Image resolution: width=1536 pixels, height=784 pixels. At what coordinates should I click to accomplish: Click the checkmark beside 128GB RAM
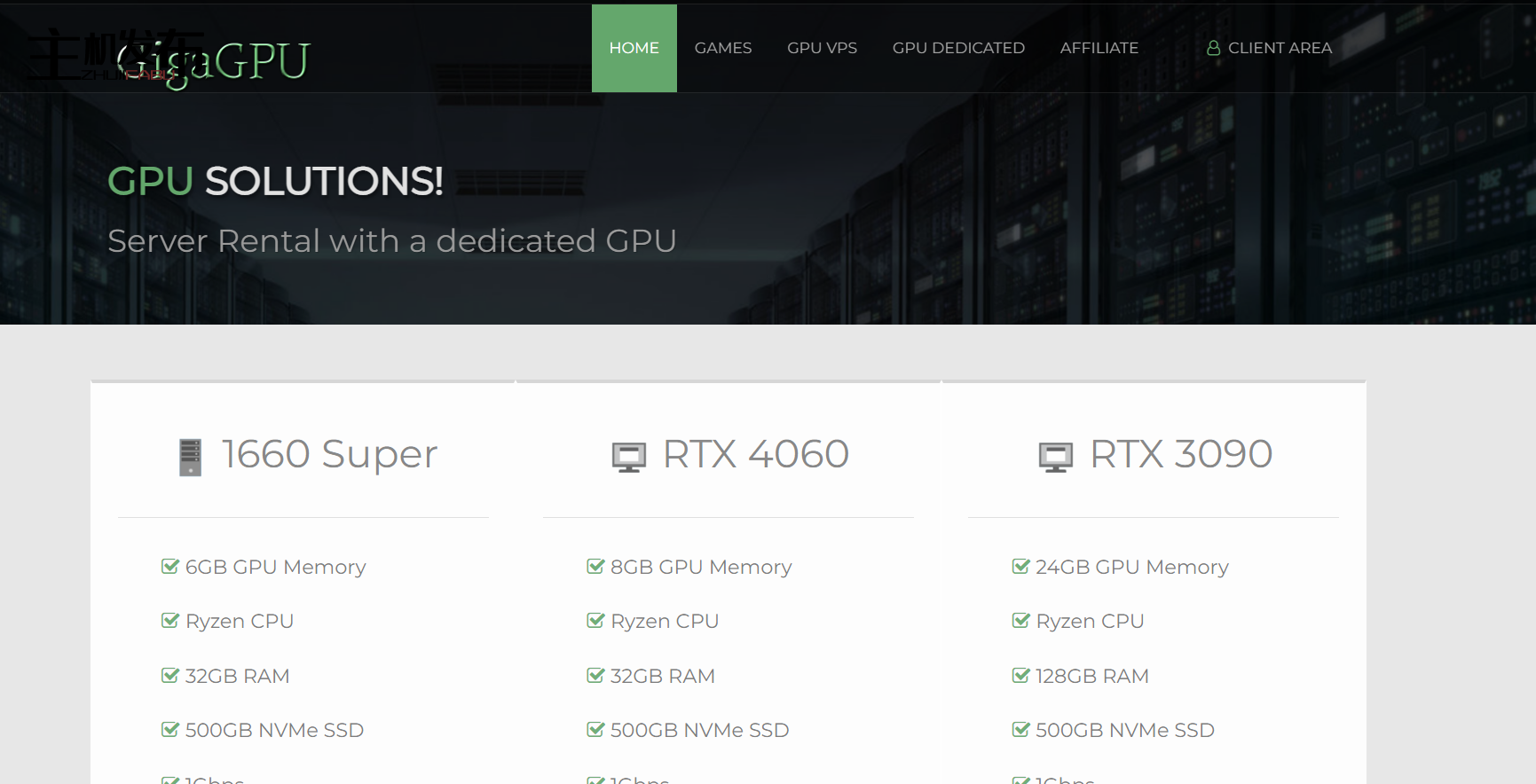click(1020, 676)
